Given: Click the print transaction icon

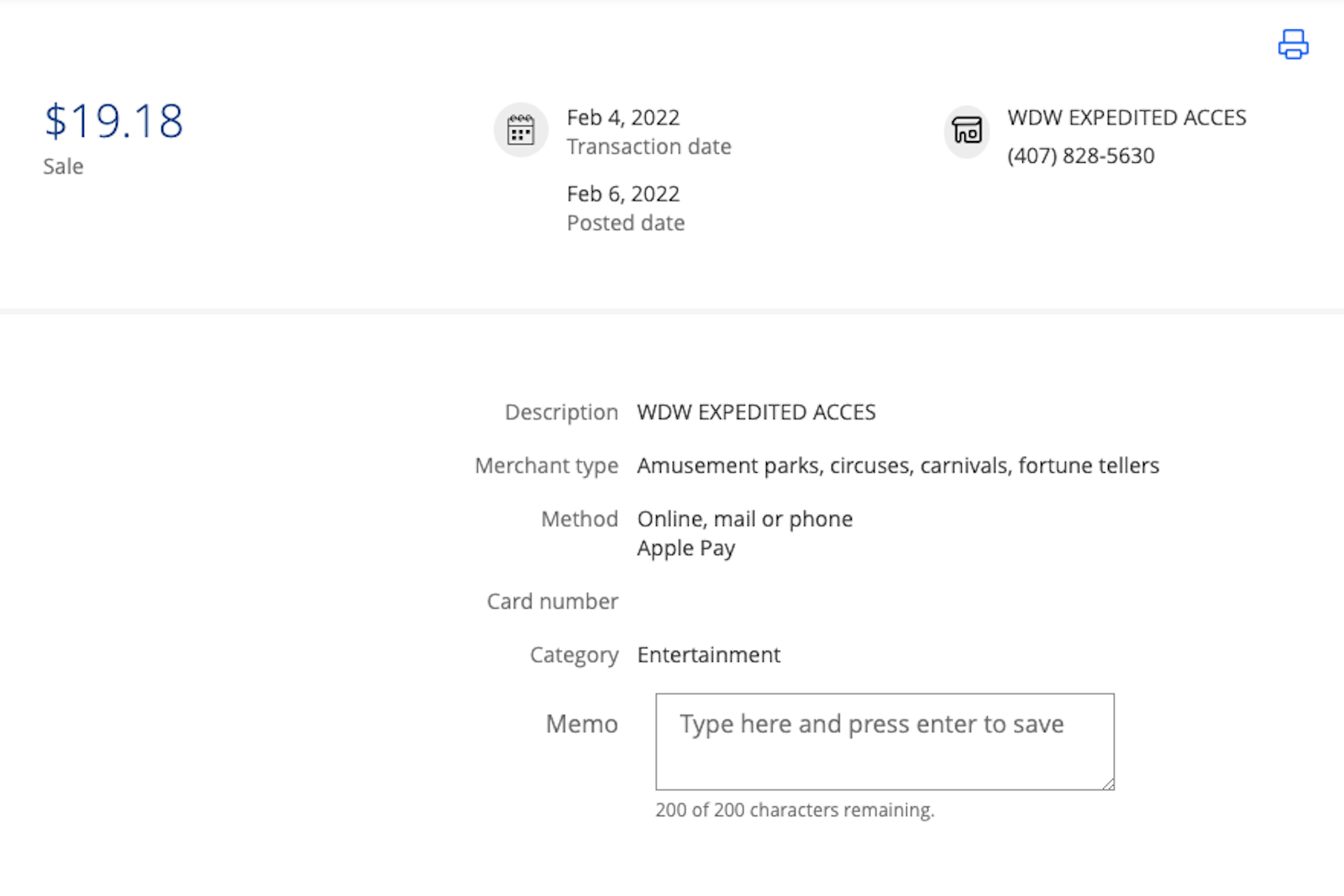Looking at the screenshot, I should pos(1293,45).
